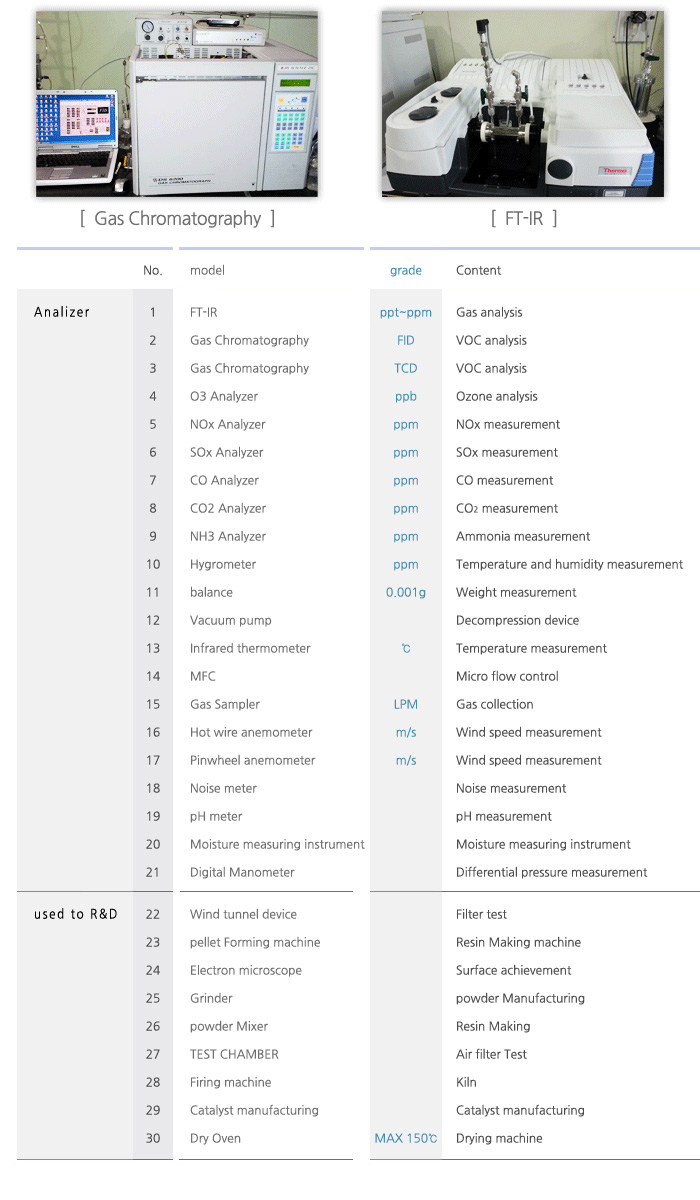This screenshot has height=1200, width=700.
Task: Click the "used to R&D" section label
Action: click(x=75, y=914)
